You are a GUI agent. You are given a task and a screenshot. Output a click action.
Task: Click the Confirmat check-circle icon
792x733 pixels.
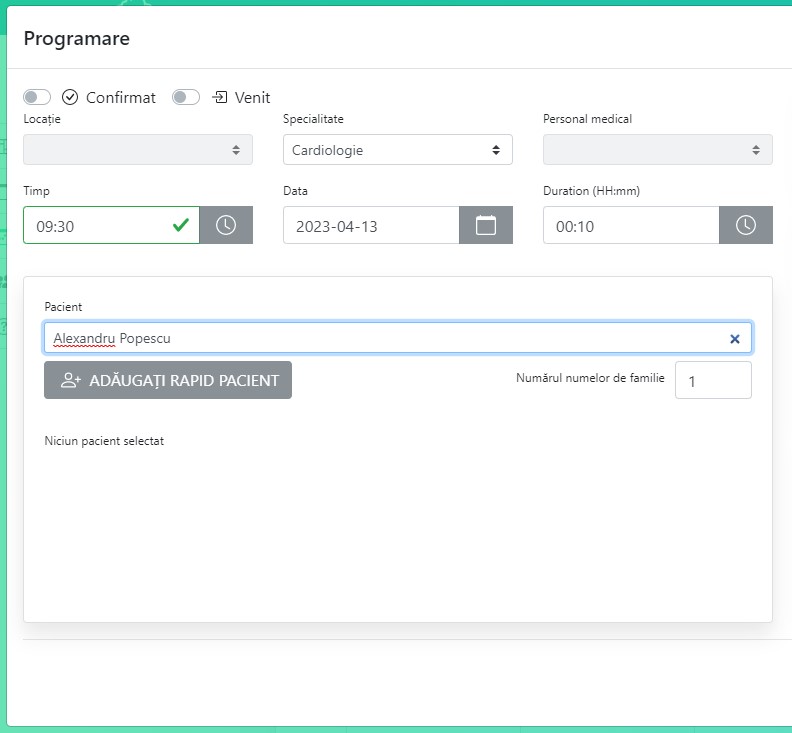point(70,97)
